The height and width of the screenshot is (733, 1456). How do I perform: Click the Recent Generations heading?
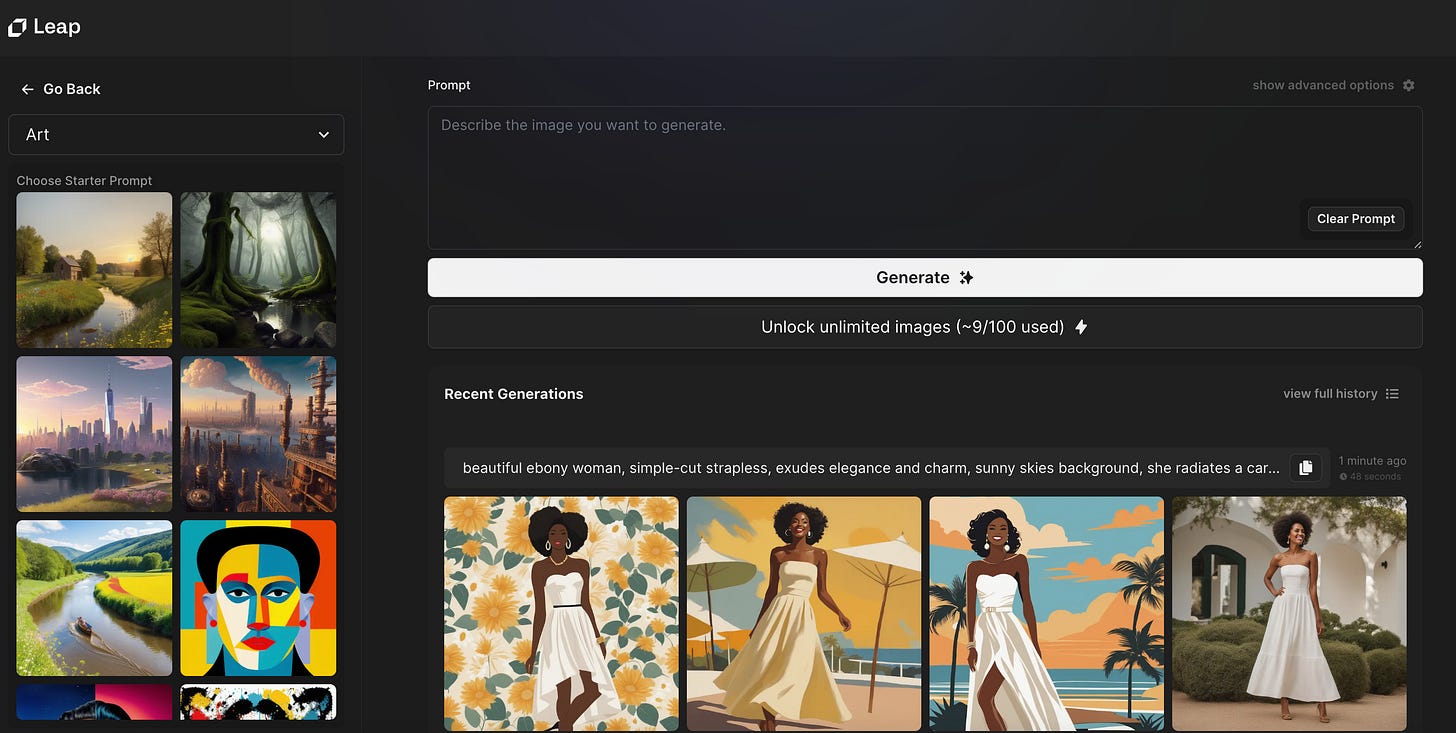coord(514,394)
